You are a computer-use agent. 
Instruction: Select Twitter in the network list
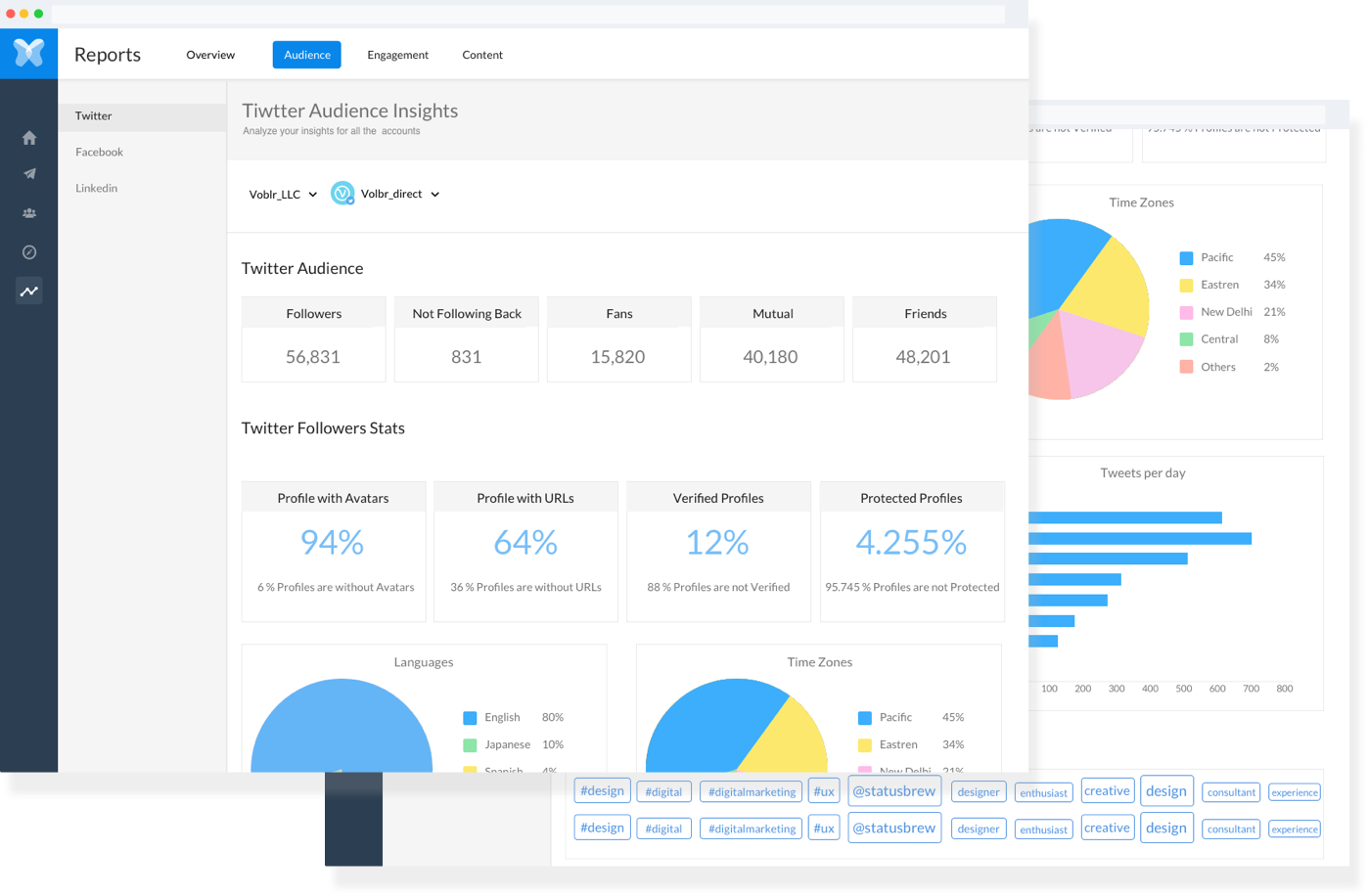[142, 116]
